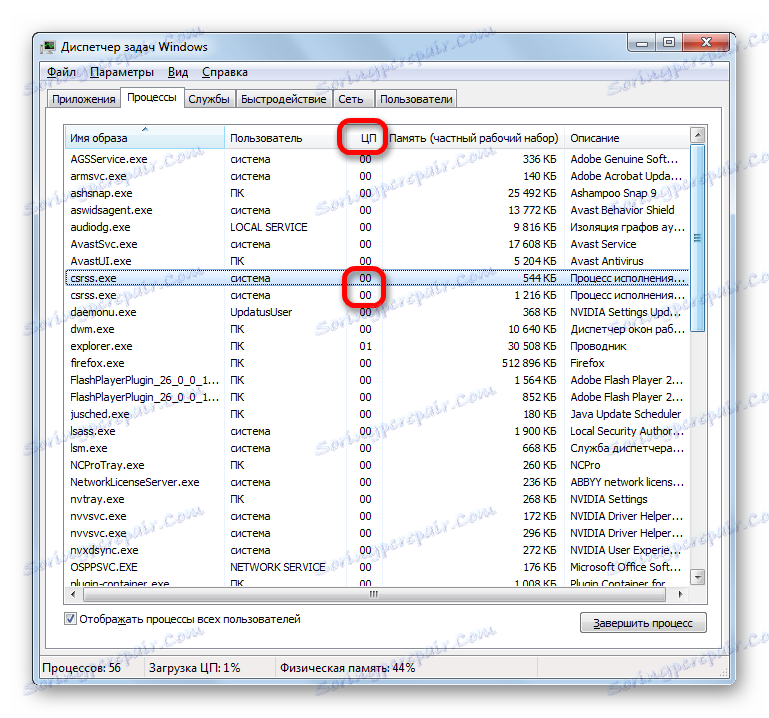
Task: Click Физическая память: 44% status entry
Action: (x=347, y=667)
